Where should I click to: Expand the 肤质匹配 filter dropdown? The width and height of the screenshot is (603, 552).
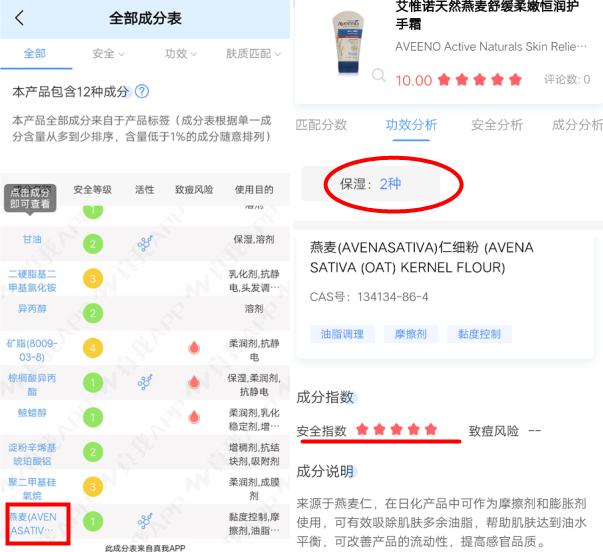click(x=253, y=53)
